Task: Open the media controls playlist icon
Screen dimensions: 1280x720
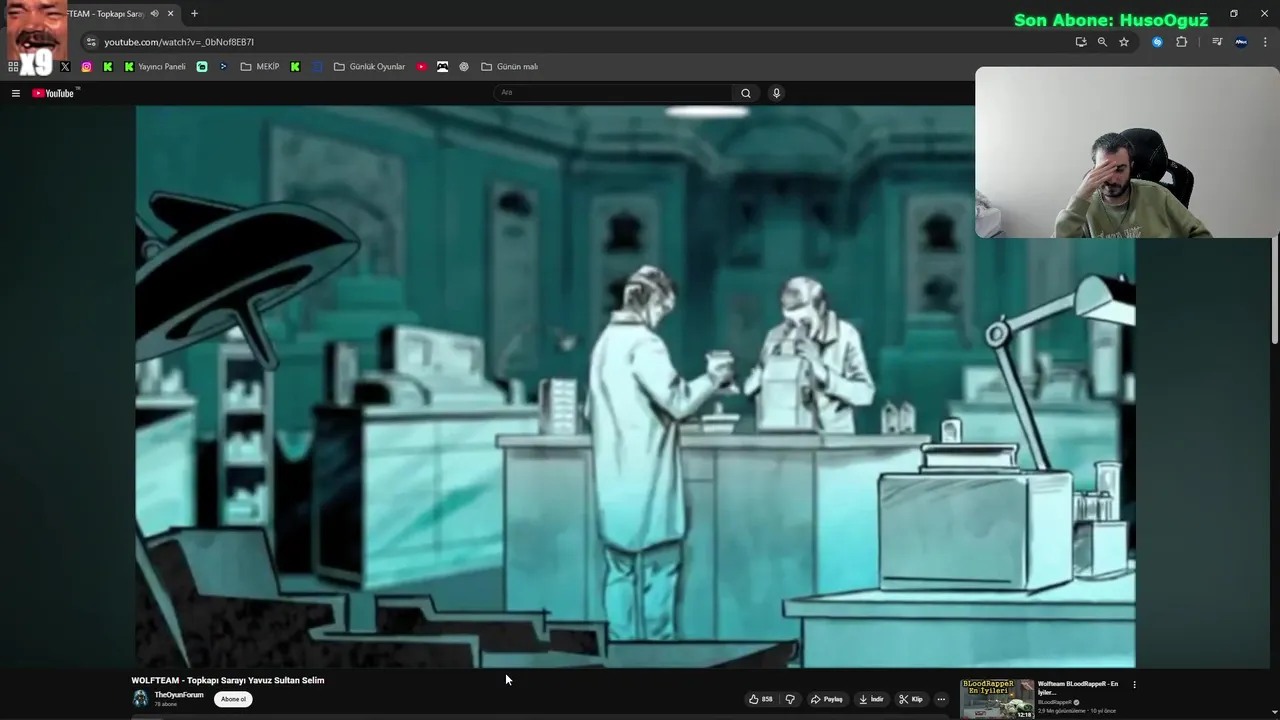Action: [x=1217, y=42]
